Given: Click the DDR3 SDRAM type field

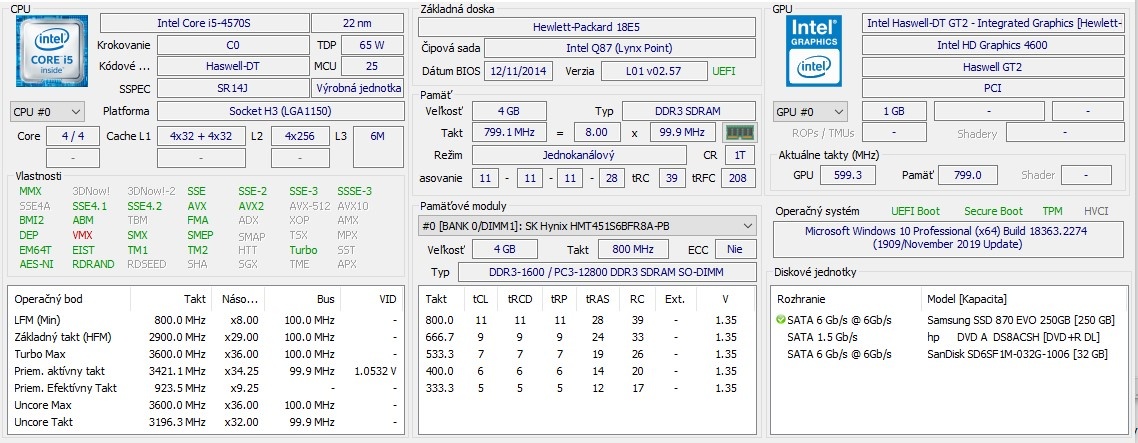Looking at the screenshot, I should click(x=689, y=111).
